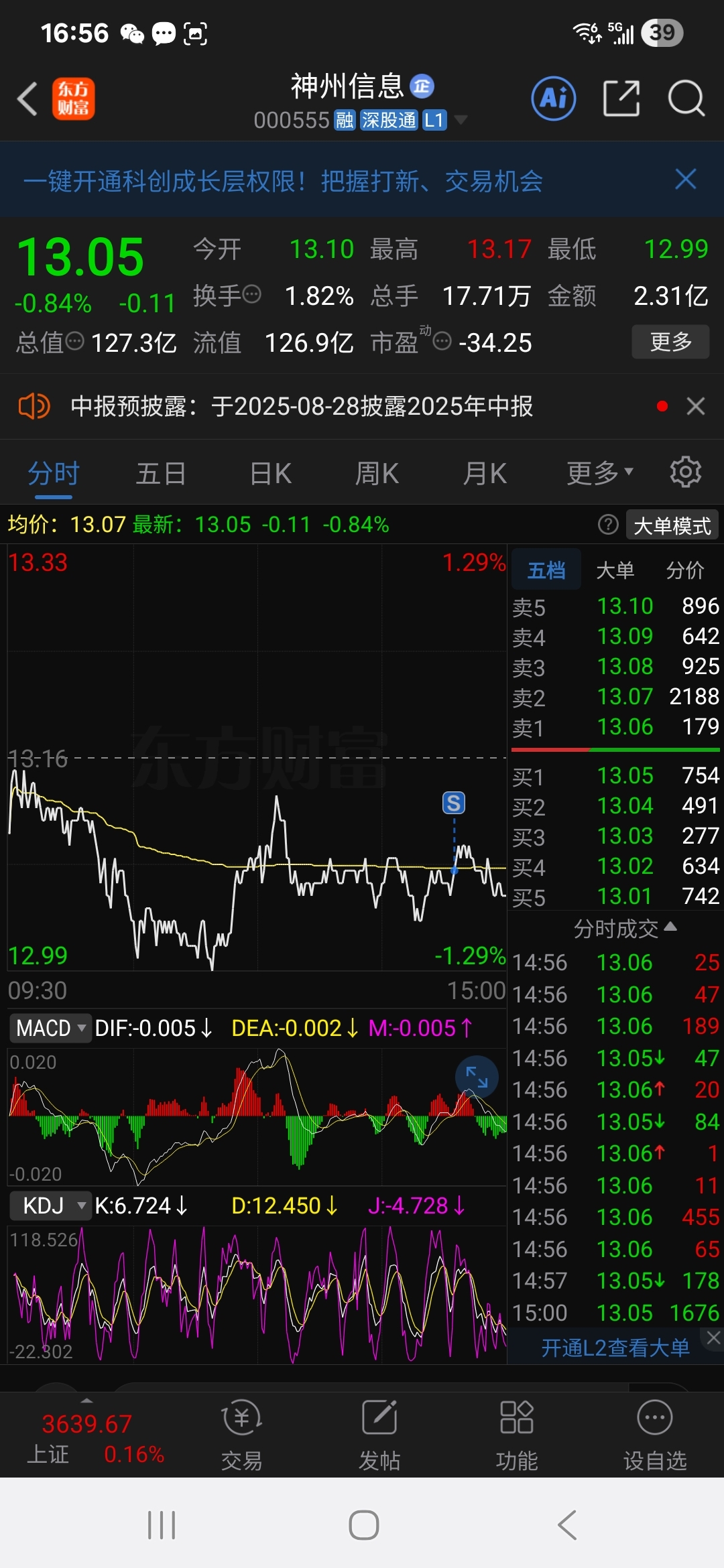Viewport: 724px width, 1568px height.
Task: Open the 发帖 post icon
Action: 379,1435
